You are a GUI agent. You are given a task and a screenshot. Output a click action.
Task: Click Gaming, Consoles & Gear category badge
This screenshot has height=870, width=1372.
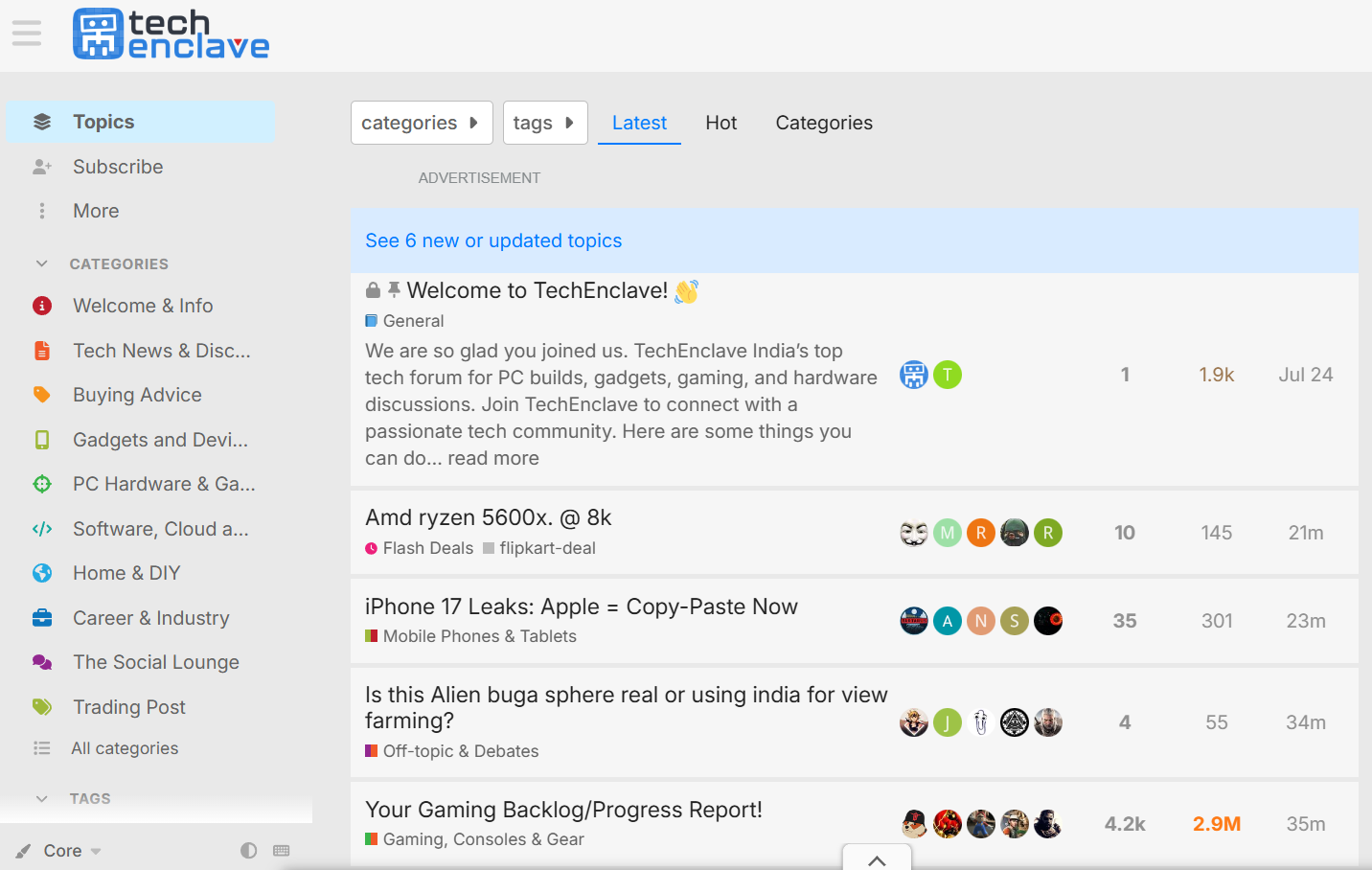tap(474, 839)
